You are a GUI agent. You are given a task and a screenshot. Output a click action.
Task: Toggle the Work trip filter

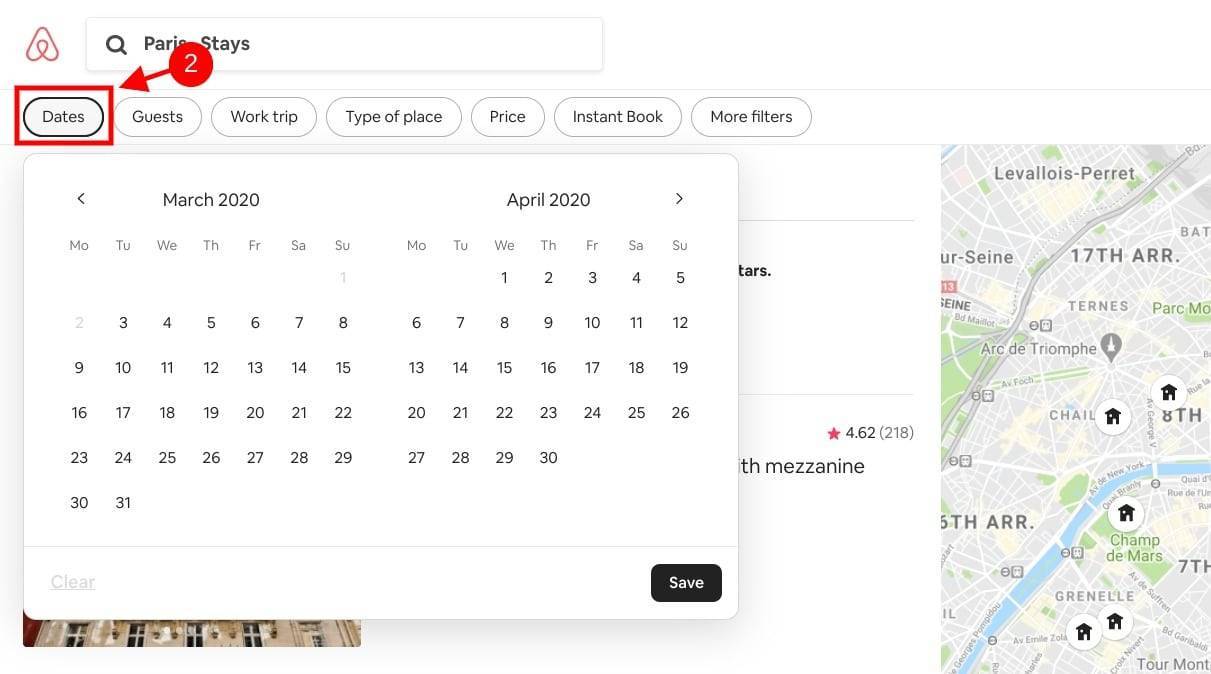click(x=263, y=116)
